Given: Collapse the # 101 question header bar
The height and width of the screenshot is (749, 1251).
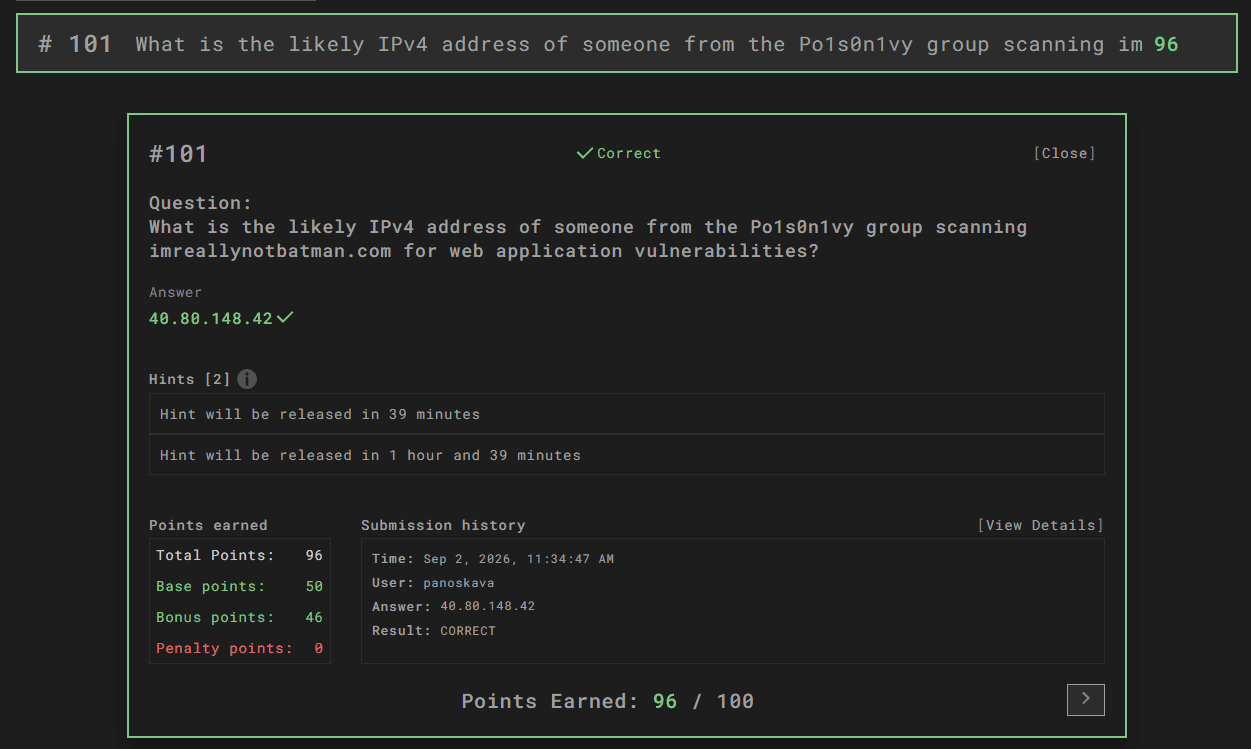Looking at the screenshot, I should click(x=629, y=44).
